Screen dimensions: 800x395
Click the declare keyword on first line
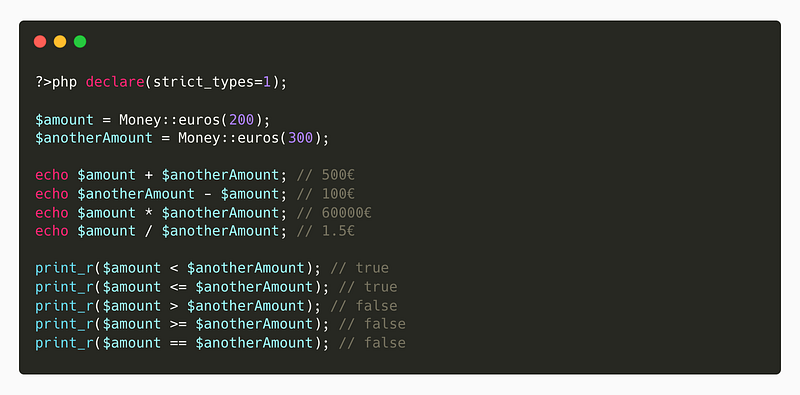click(x=115, y=82)
